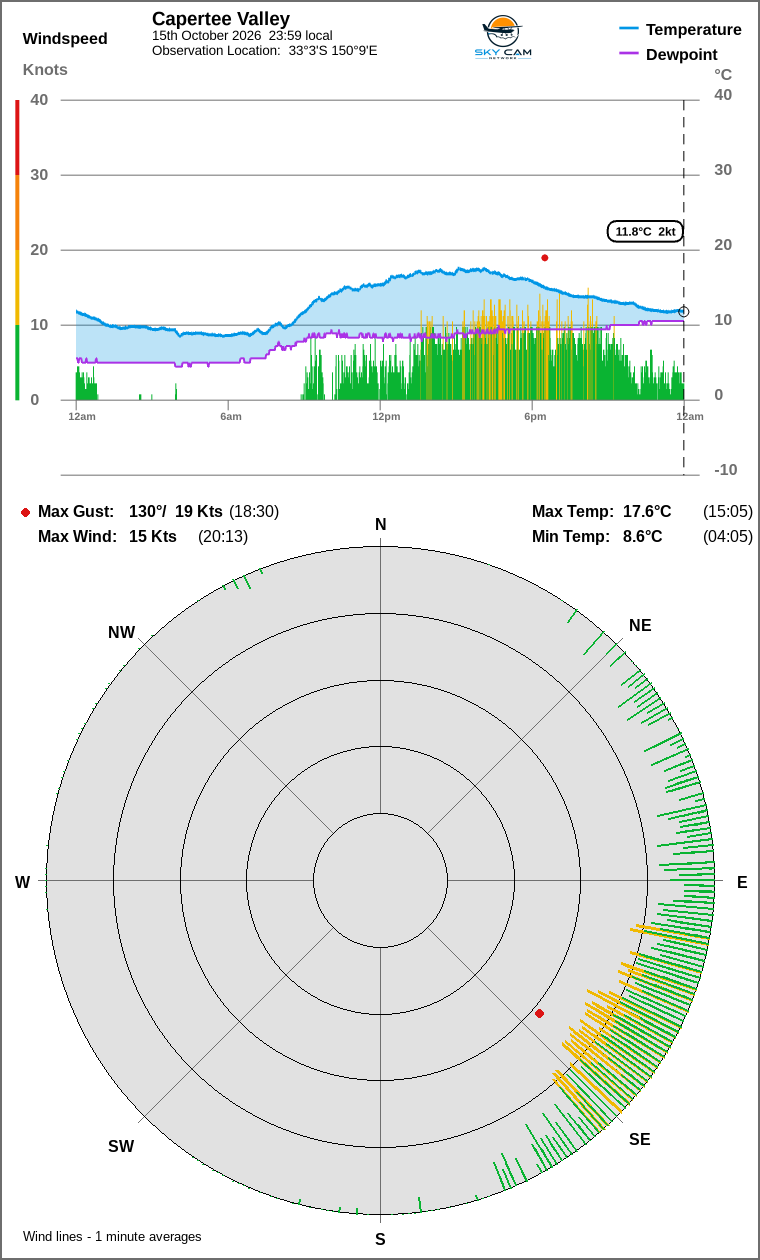This screenshot has width=760, height=1260.
Task: Click the blue Temperature legend line
Action: point(629,30)
